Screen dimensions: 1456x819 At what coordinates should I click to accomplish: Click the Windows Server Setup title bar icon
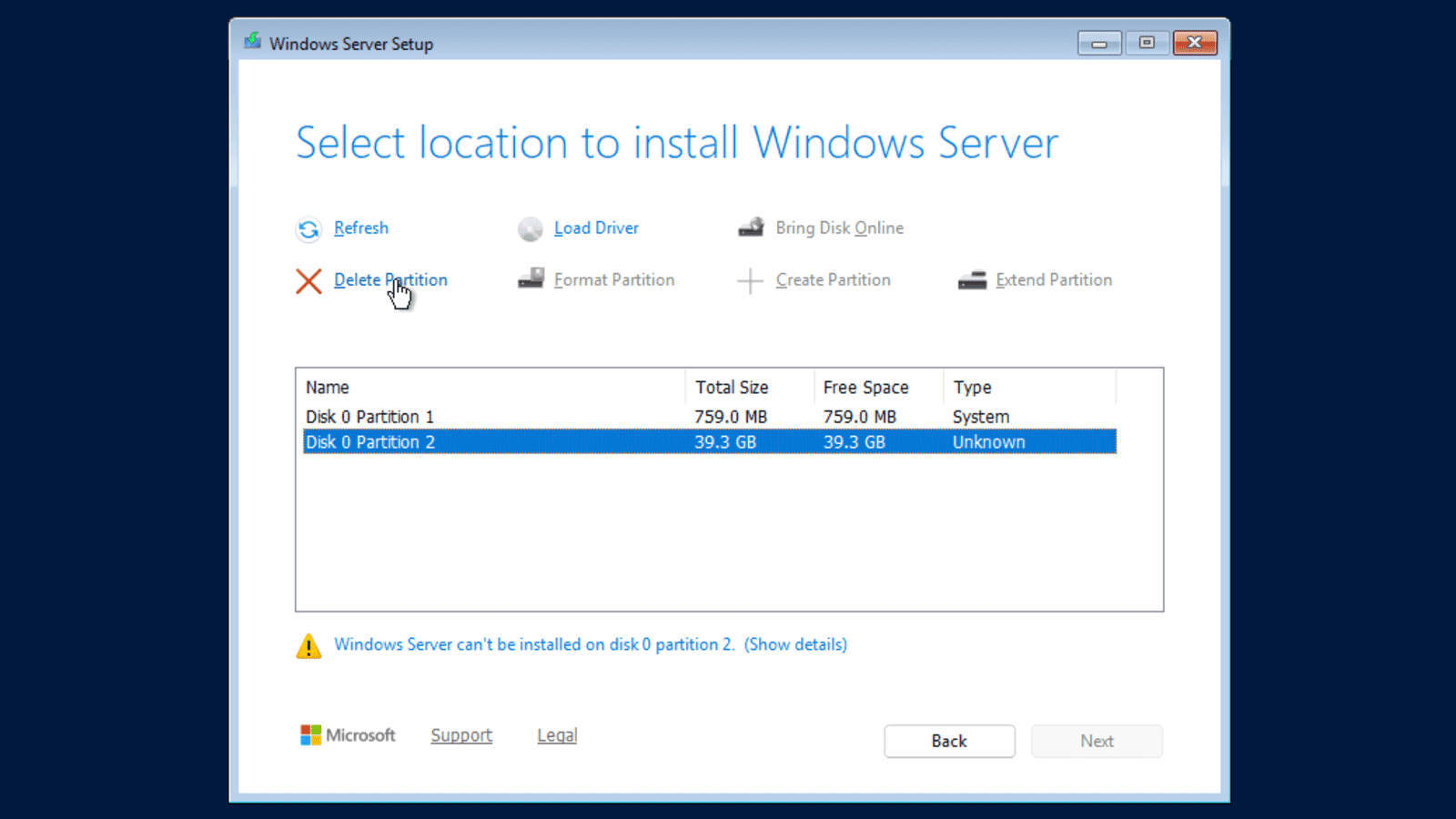pos(253,42)
